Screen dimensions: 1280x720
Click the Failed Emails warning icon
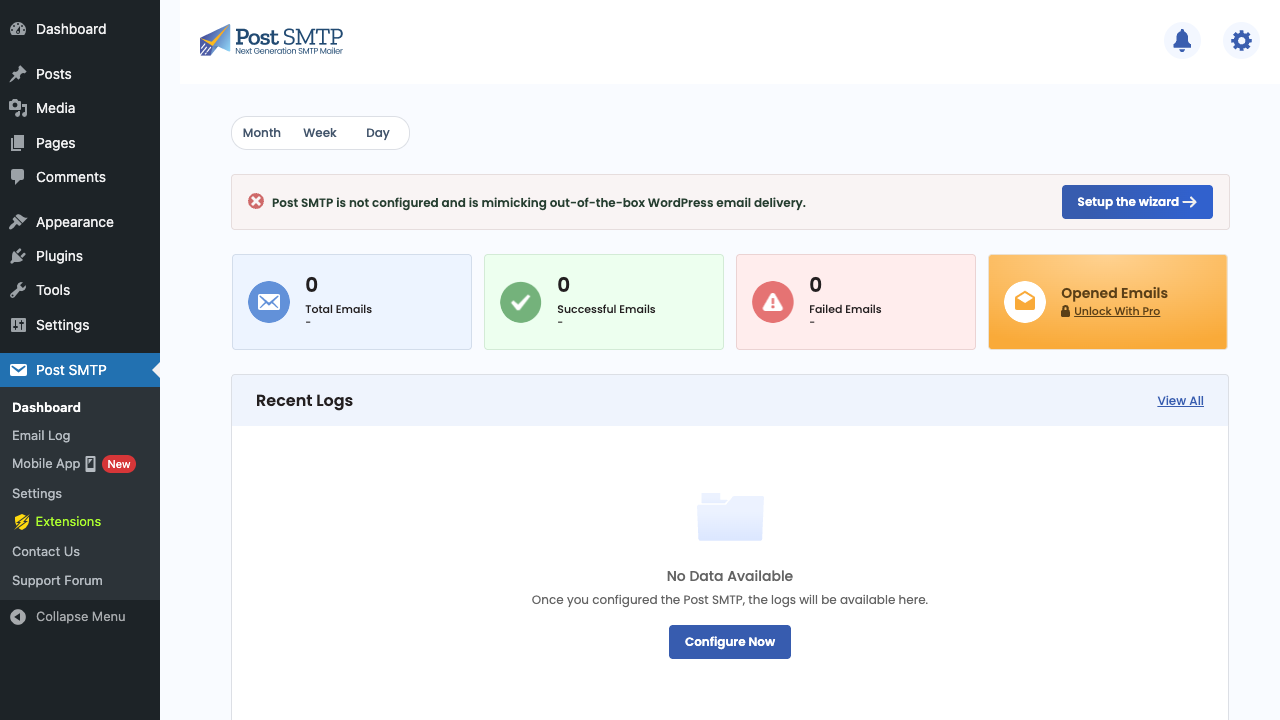(x=773, y=302)
